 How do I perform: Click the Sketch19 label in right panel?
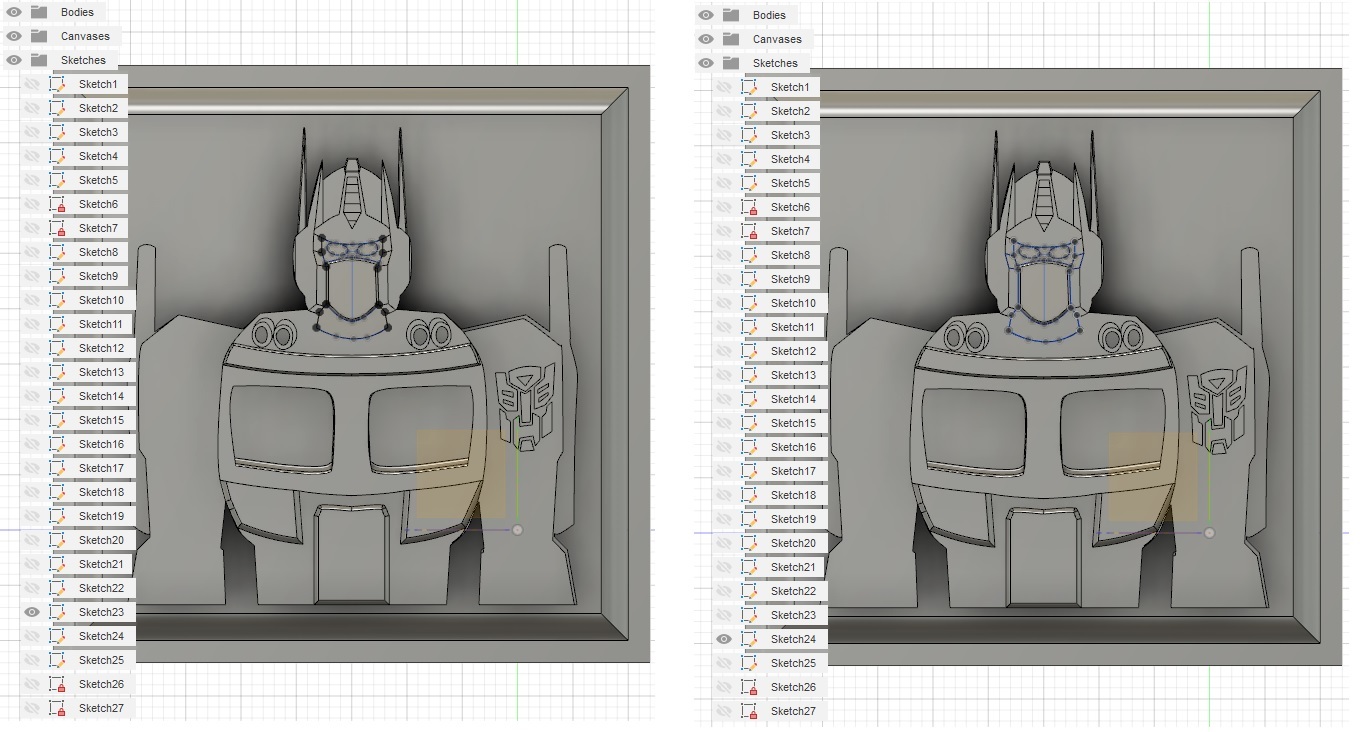coord(793,519)
